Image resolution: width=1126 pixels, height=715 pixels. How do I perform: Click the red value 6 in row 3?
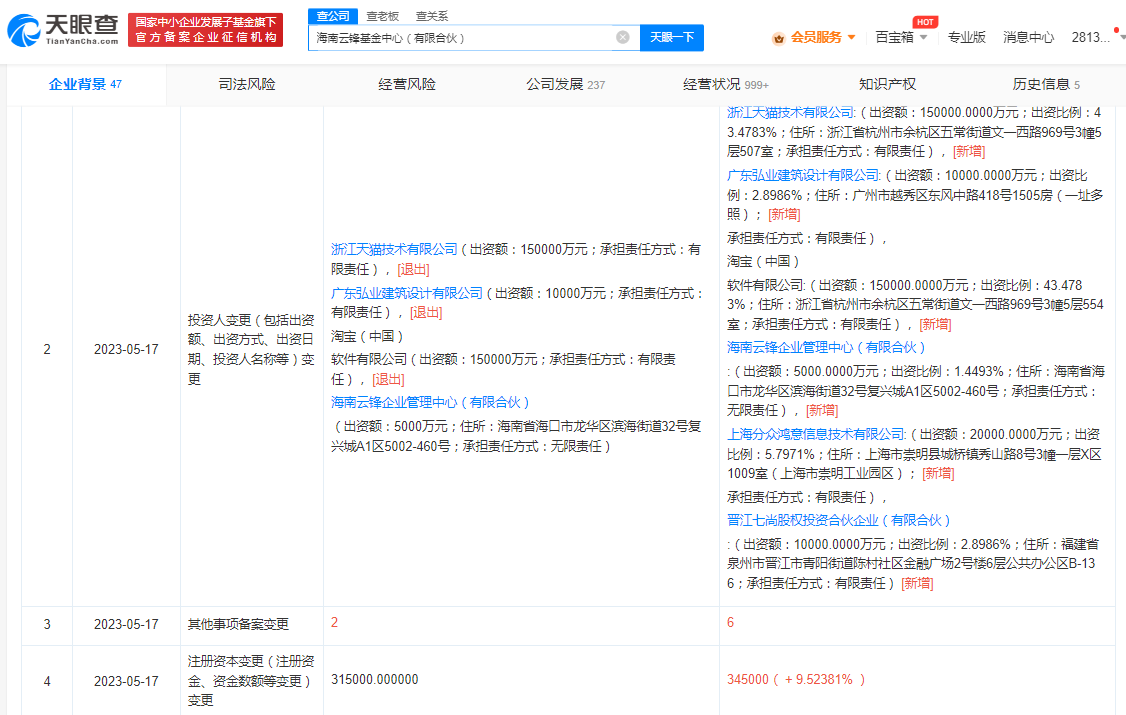[730, 622]
